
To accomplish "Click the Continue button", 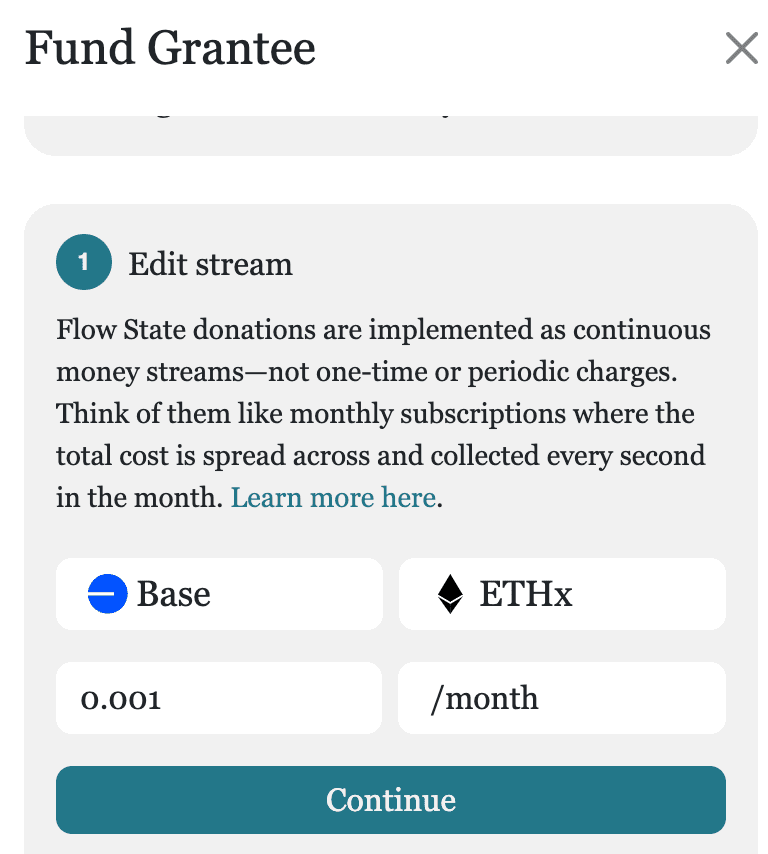I will pos(391,800).
